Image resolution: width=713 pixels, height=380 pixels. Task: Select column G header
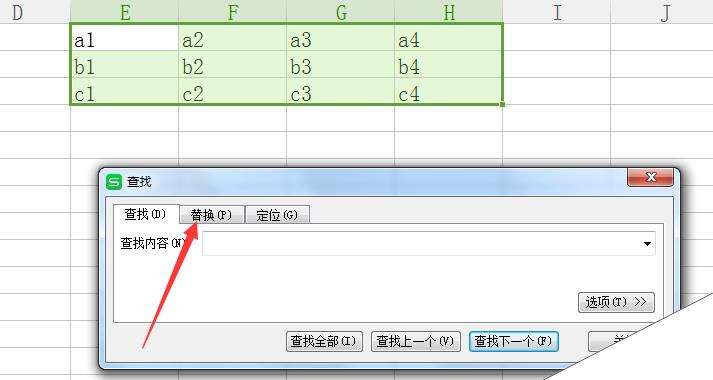(341, 11)
